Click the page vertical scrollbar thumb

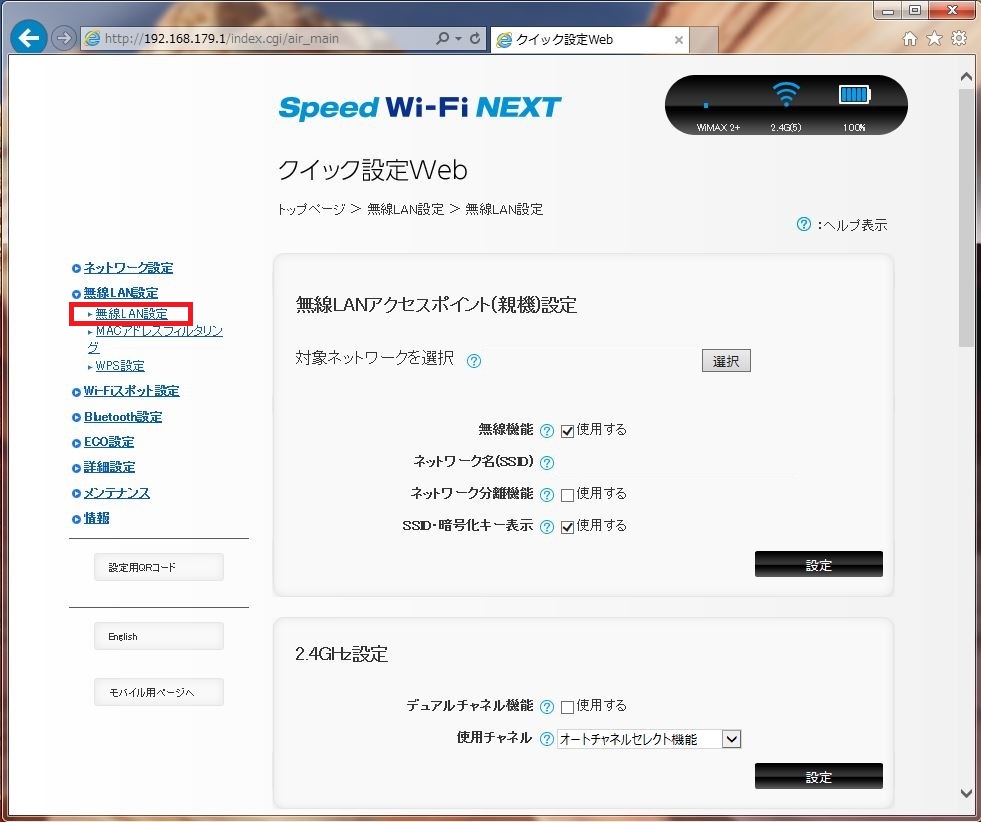[966, 216]
